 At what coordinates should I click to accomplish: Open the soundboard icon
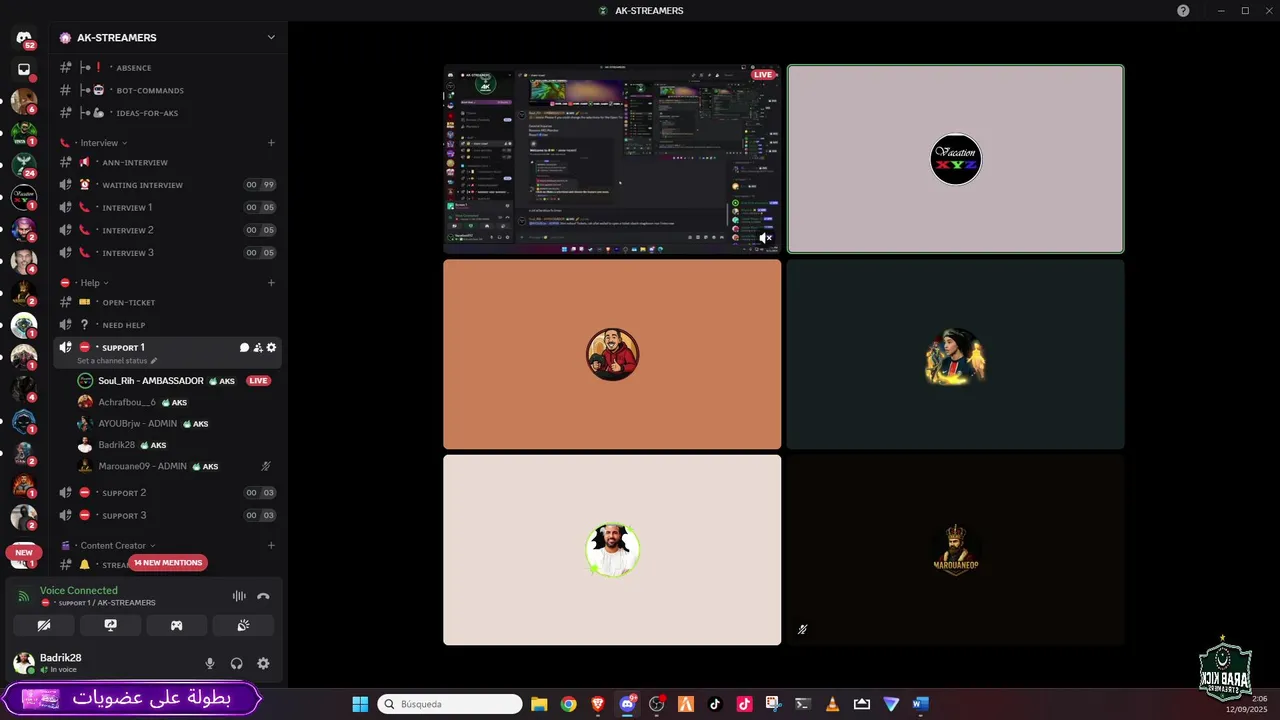click(242, 625)
